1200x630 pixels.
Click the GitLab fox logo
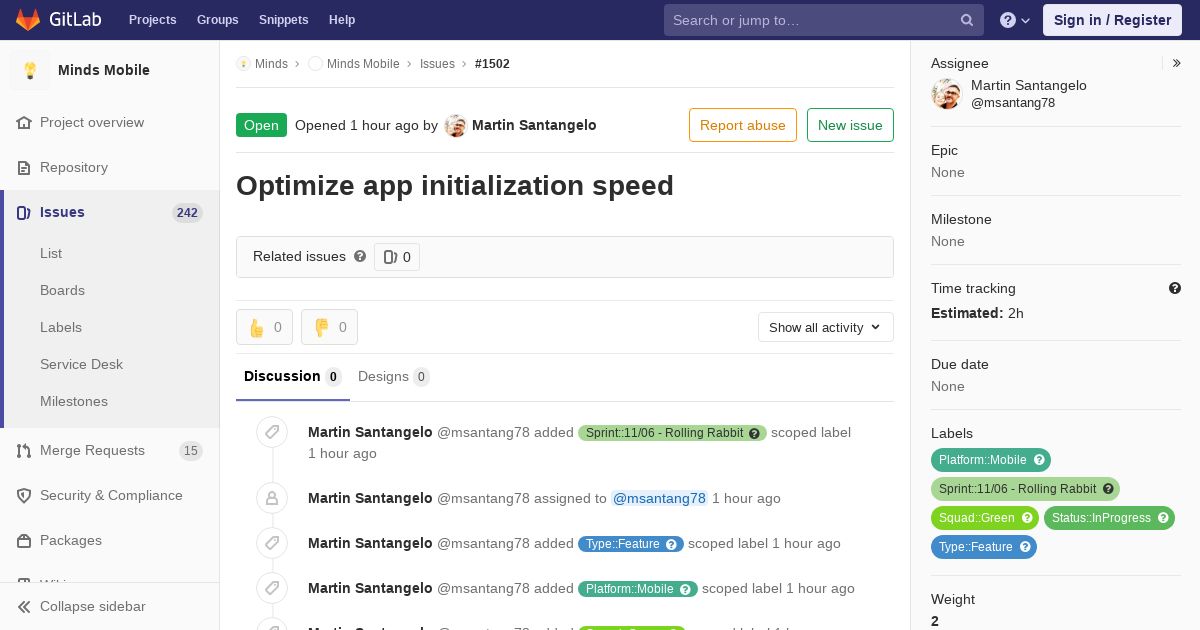click(28, 19)
